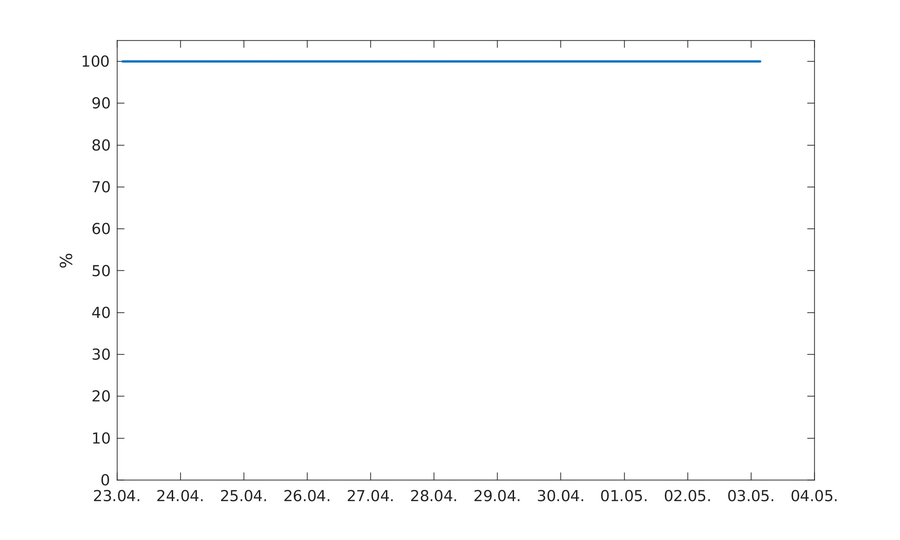Click the x-axis date 28.04.

(x=434, y=496)
